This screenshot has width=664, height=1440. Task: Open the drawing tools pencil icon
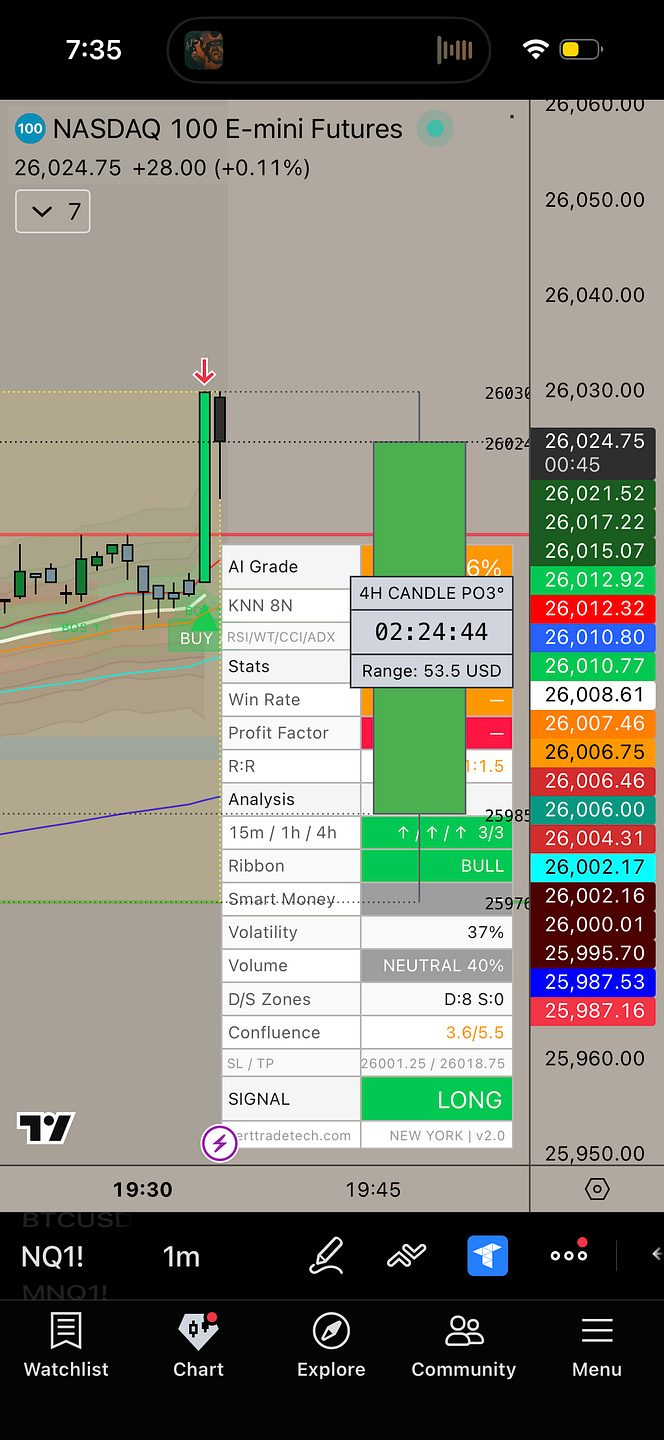(327, 1256)
